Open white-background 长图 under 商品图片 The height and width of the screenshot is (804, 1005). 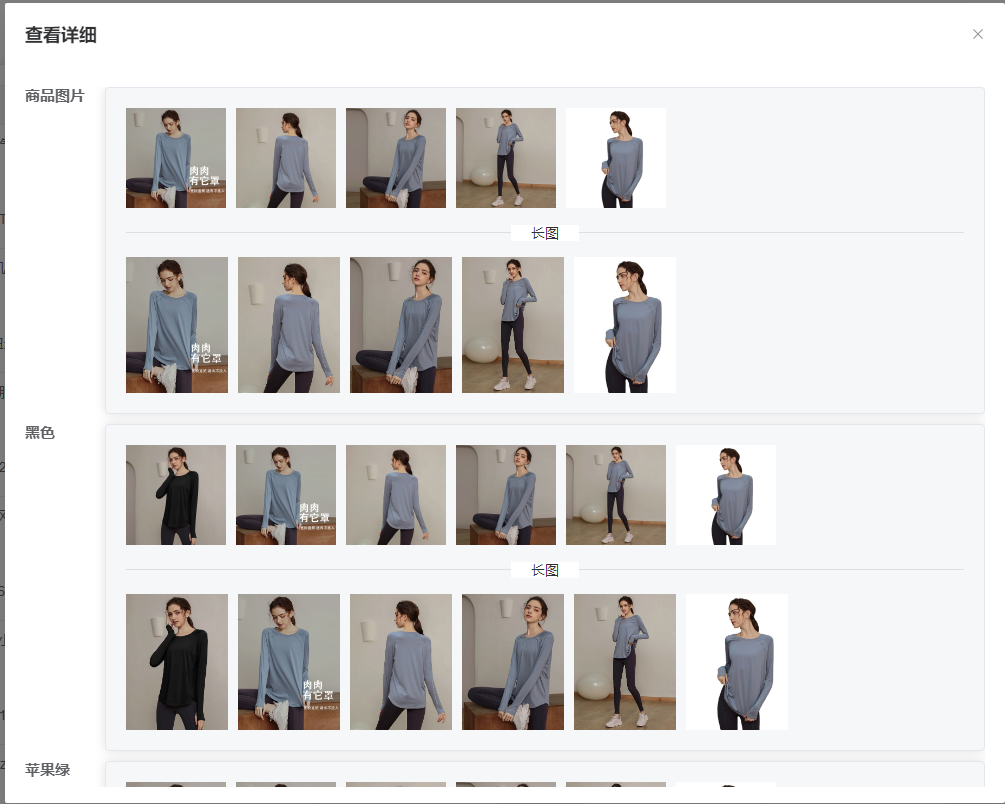click(625, 325)
